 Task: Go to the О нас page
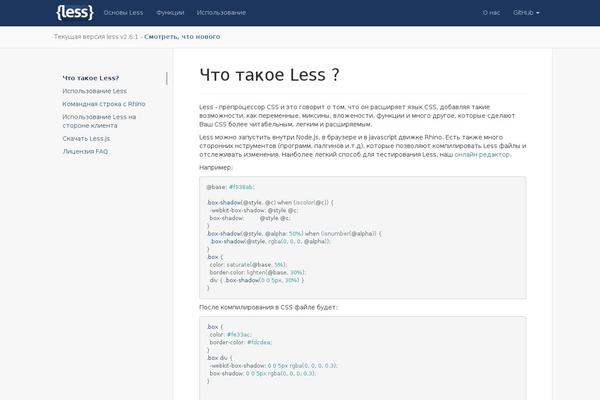tap(491, 13)
